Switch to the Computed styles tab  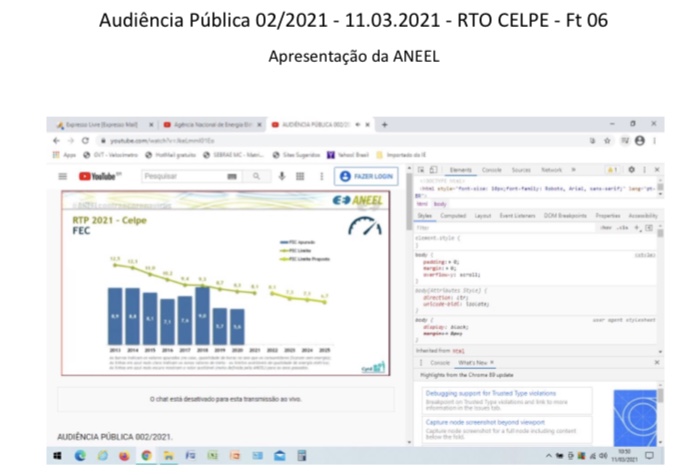click(x=453, y=215)
